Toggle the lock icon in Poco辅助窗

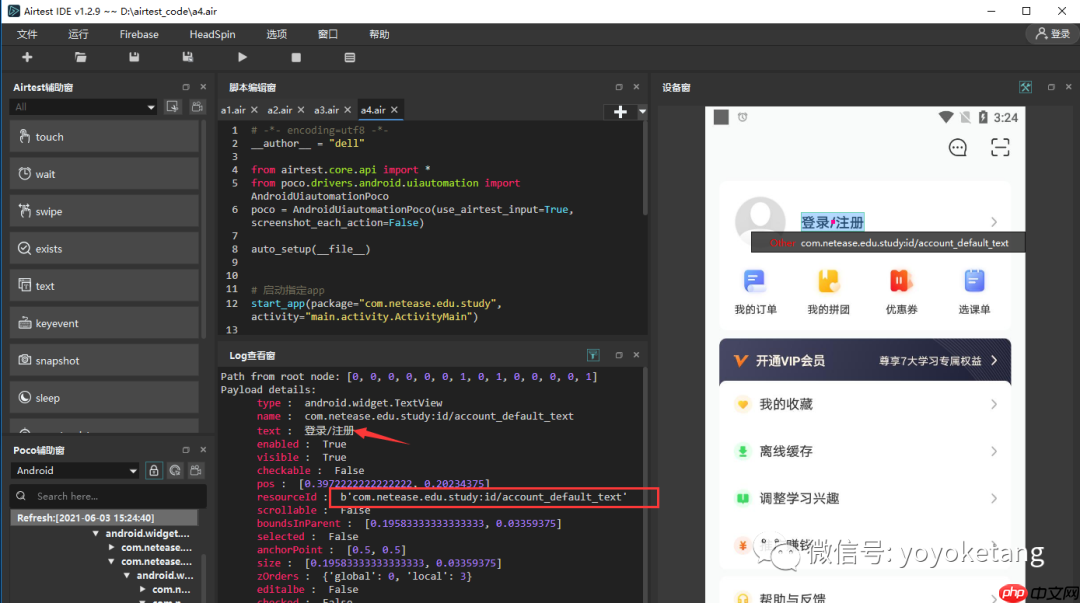154,470
